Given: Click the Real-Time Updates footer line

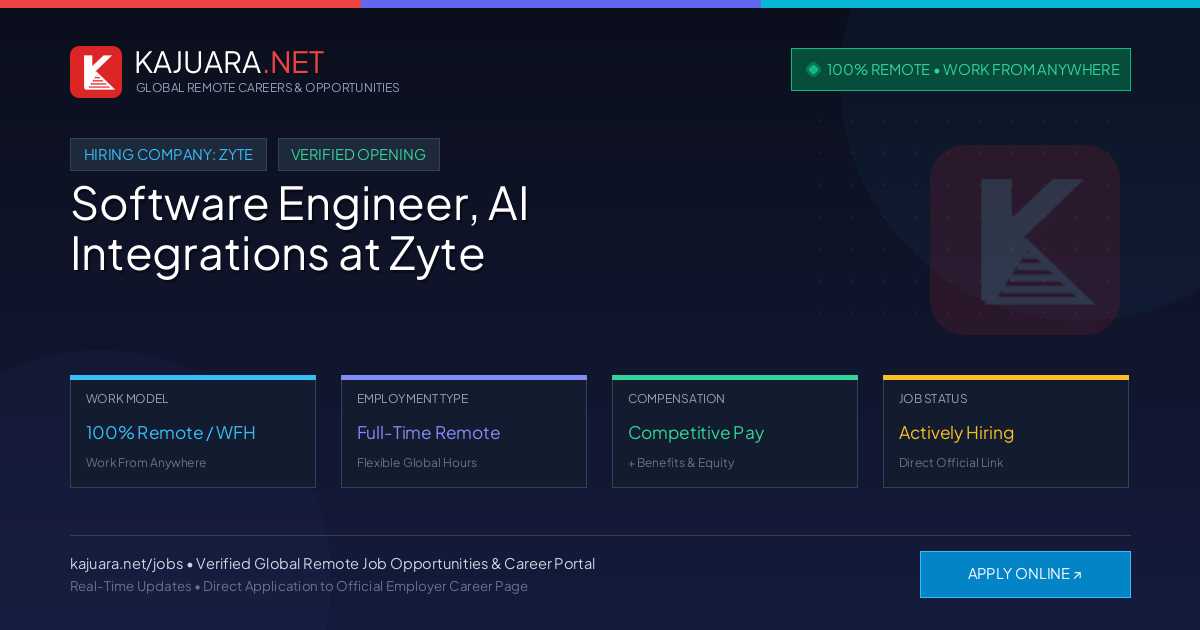Looking at the screenshot, I should tap(299, 586).
